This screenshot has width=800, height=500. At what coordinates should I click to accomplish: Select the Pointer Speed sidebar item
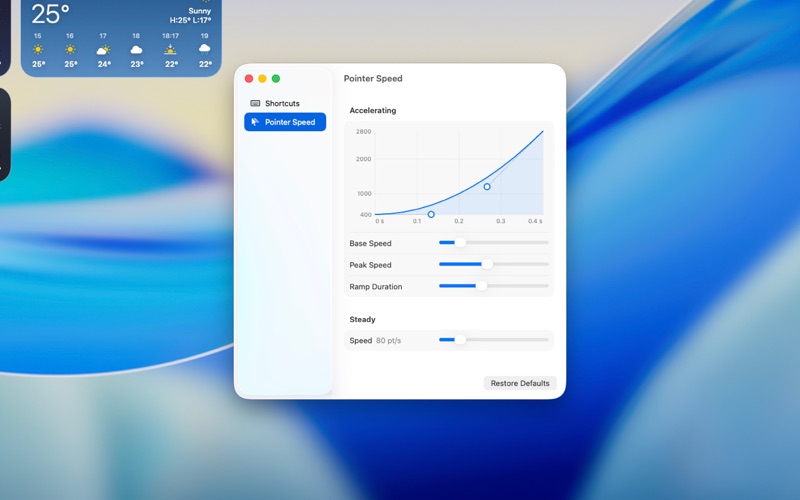pyautogui.click(x=285, y=122)
